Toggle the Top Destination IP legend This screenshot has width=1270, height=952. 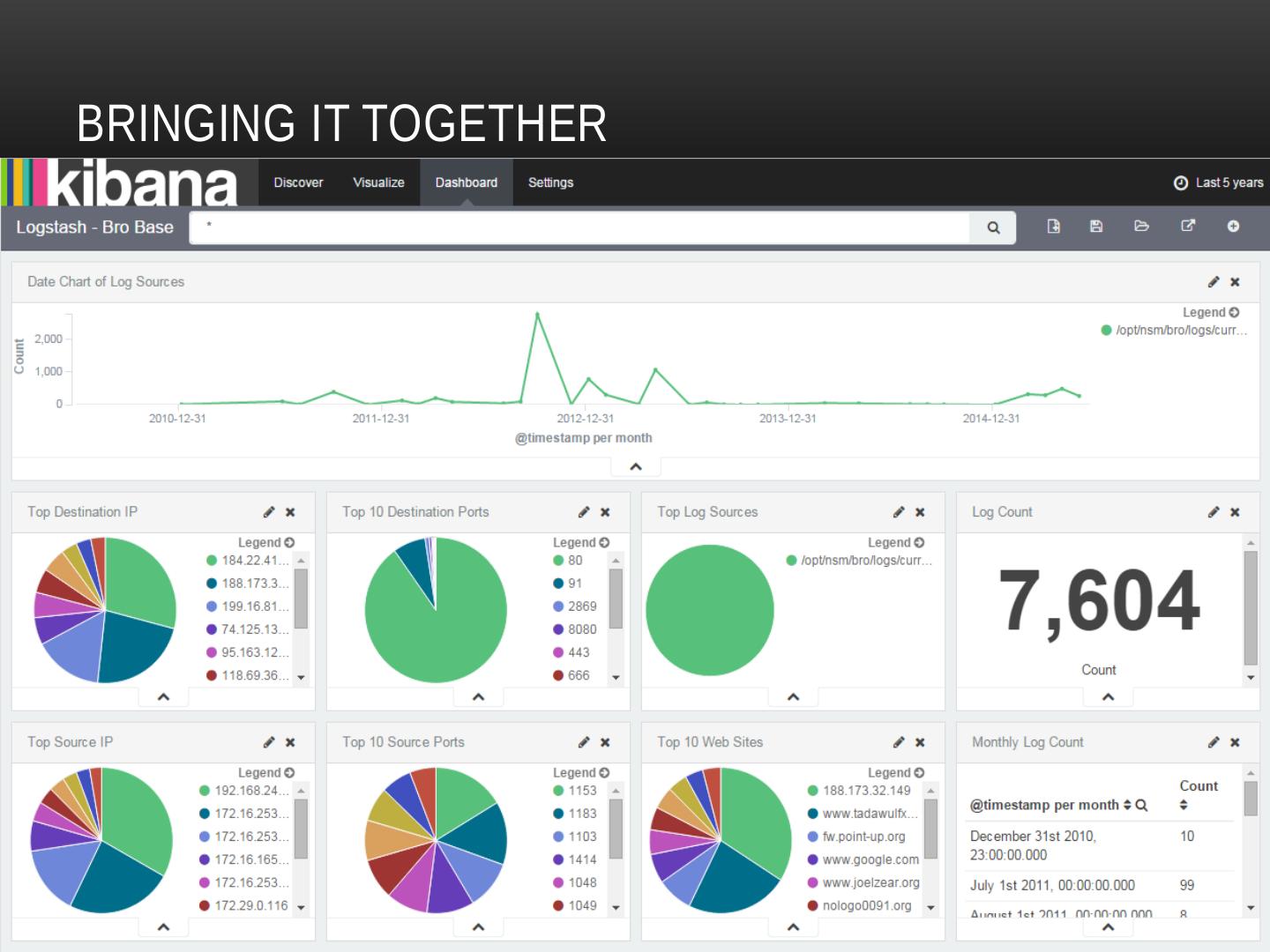point(266,542)
